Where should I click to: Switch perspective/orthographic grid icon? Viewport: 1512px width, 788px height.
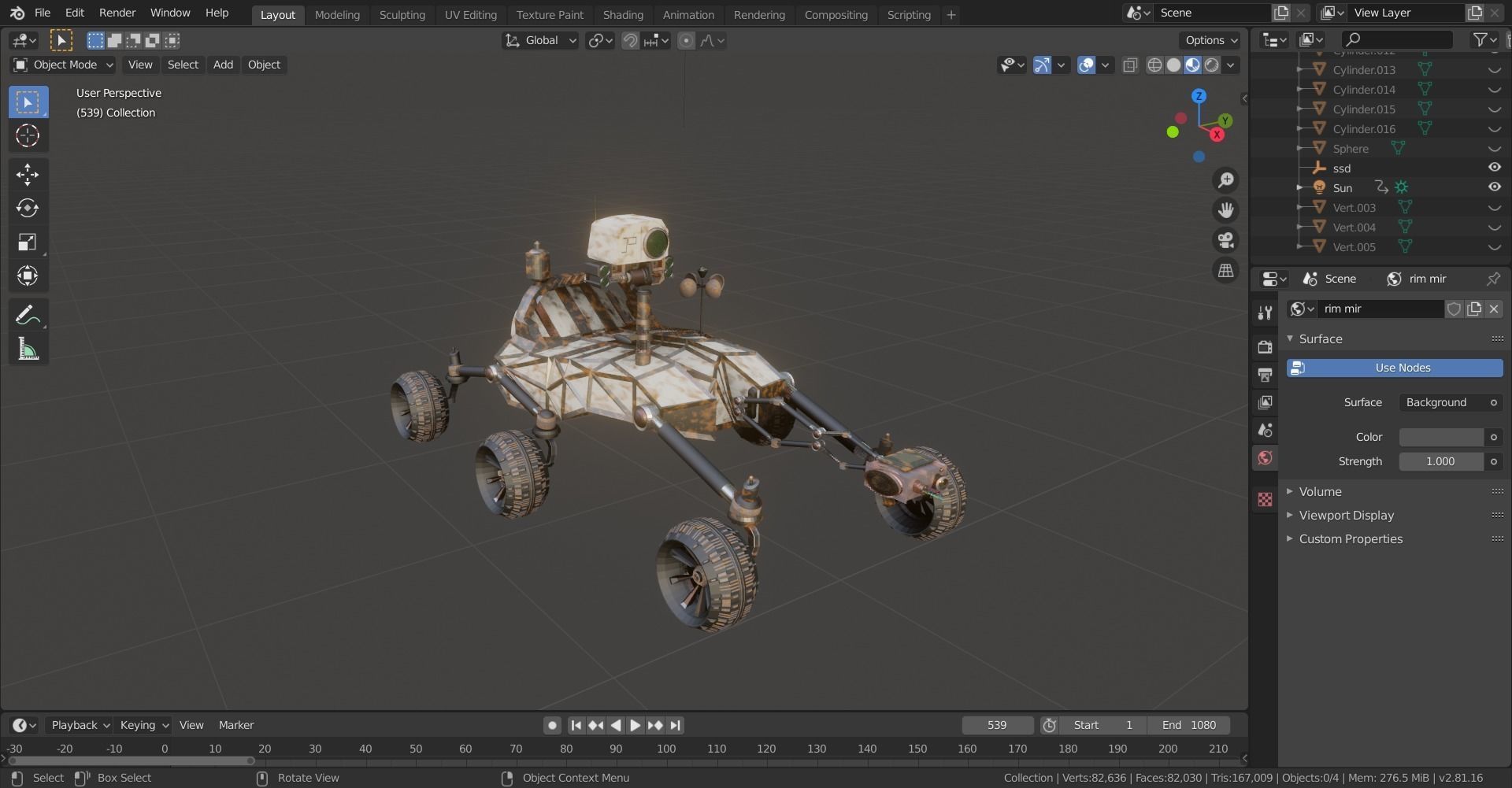tap(1225, 270)
